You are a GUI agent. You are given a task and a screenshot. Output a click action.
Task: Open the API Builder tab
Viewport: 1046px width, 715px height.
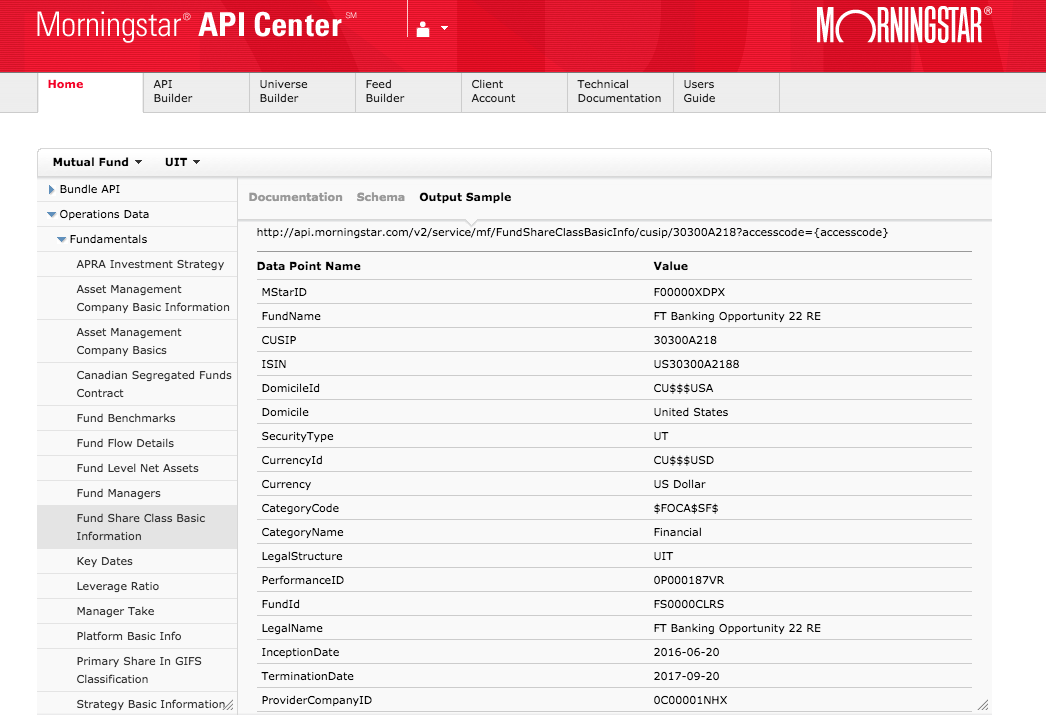[196, 92]
